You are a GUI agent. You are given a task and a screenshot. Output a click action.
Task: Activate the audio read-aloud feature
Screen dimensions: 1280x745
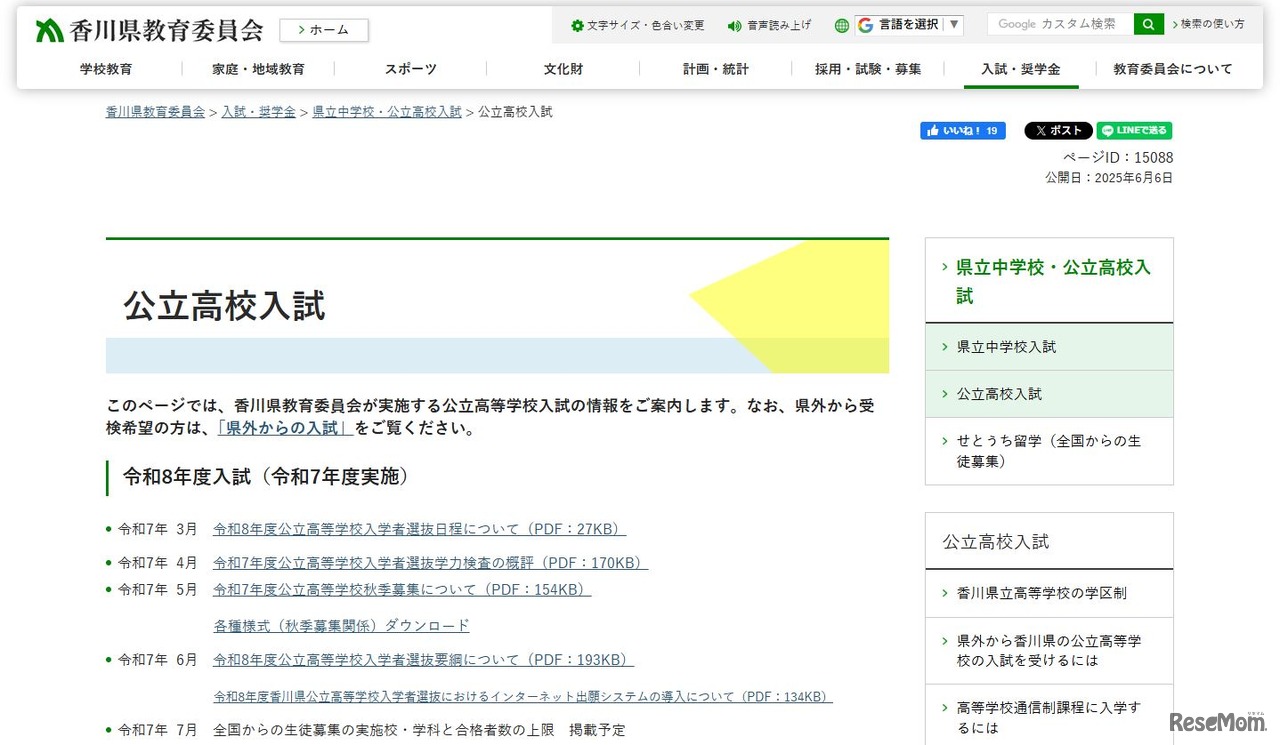[x=769, y=25]
